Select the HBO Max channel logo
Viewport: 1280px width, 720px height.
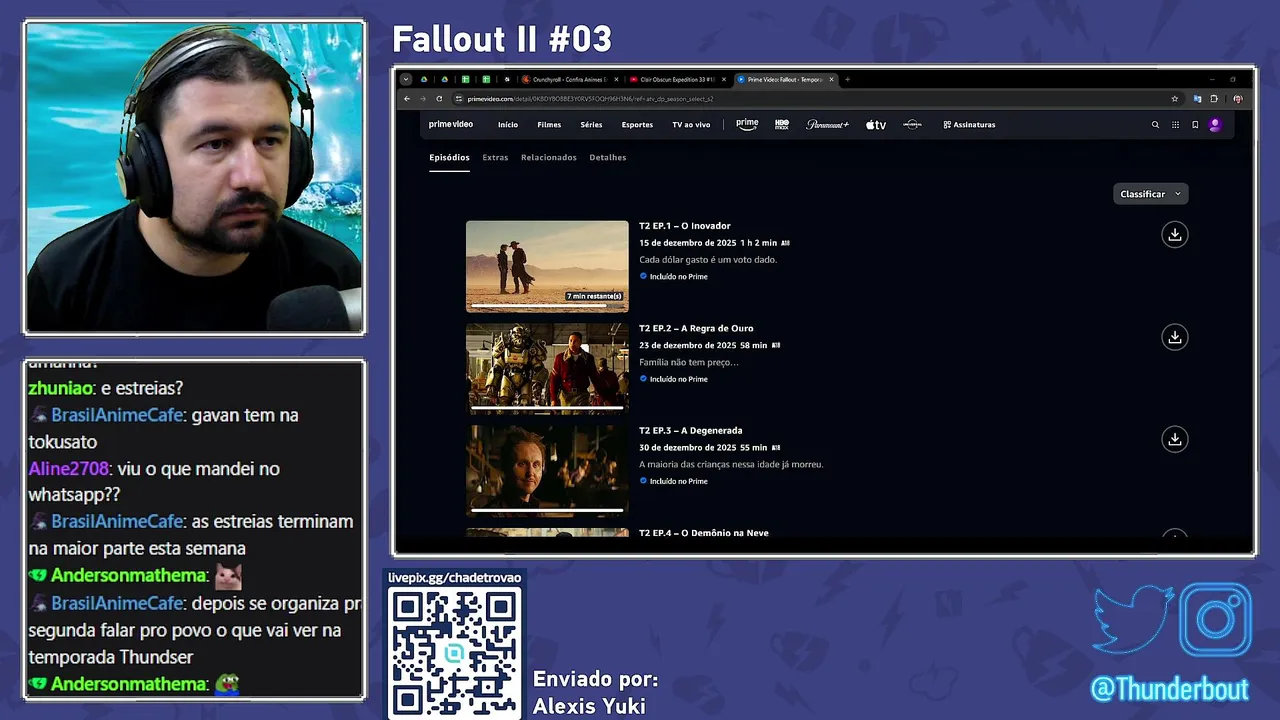pos(782,125)
